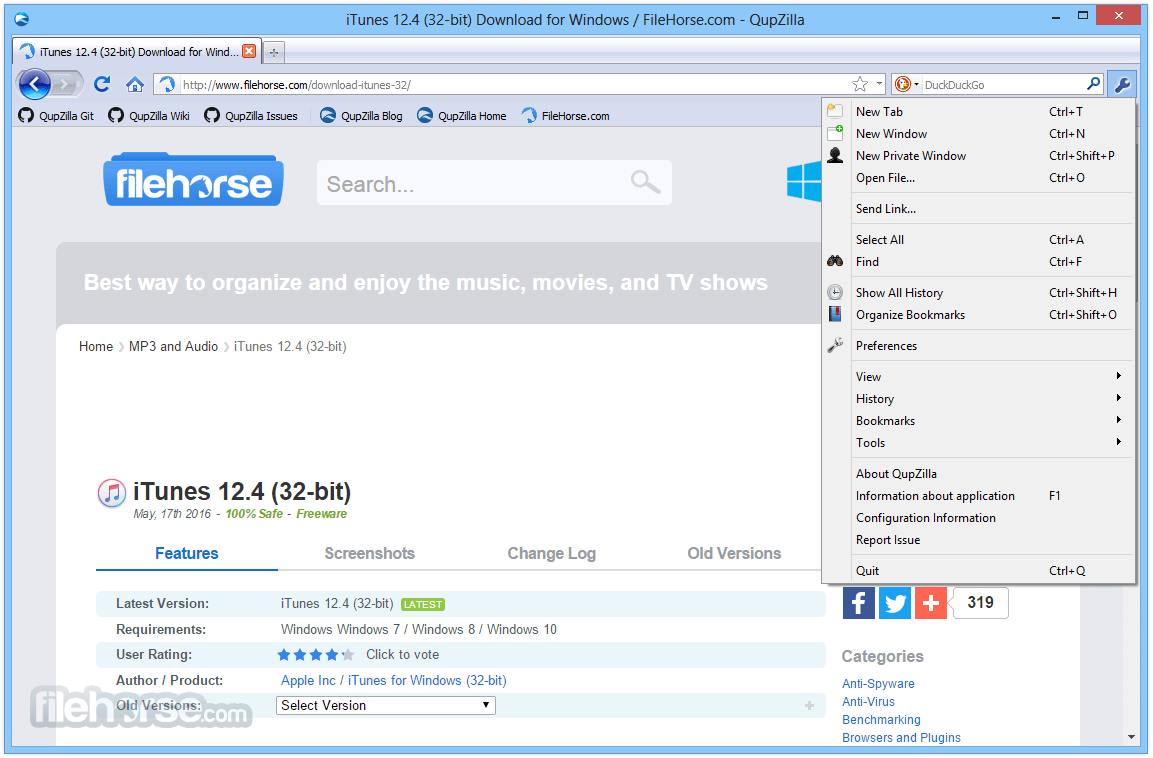Open the Browsers and Plugins category
Image resolution: width=1153 pixels, height=758 pixels.
pos(901,737)
